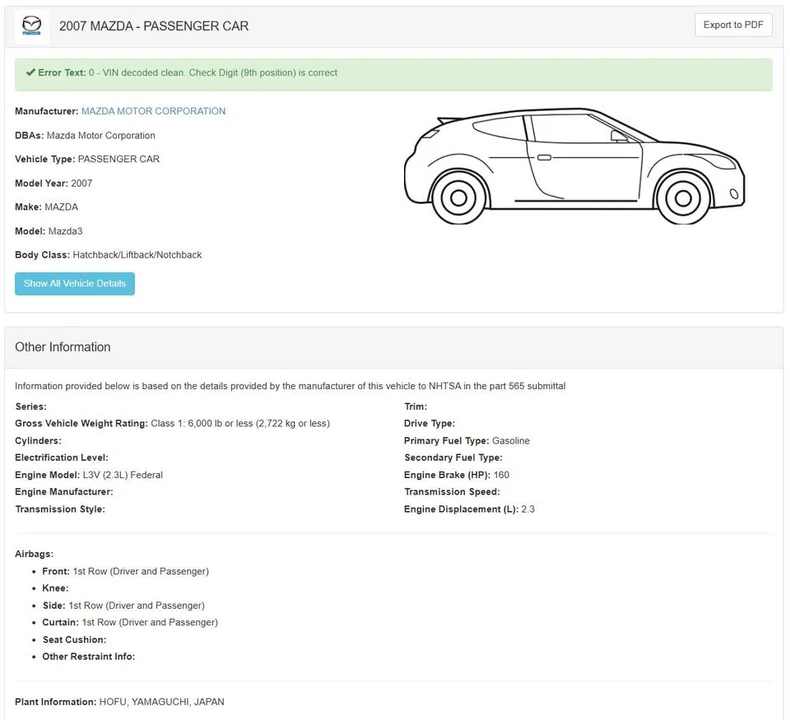The width and height of the screenshot is (790, 720).
Task: Select the Model value 'Mazda3'
Action: 65,231
